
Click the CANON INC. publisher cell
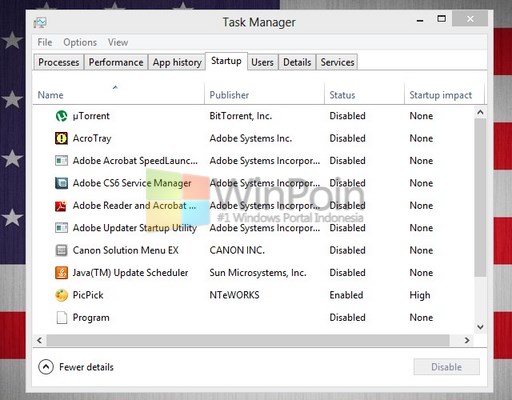point(237,250)
